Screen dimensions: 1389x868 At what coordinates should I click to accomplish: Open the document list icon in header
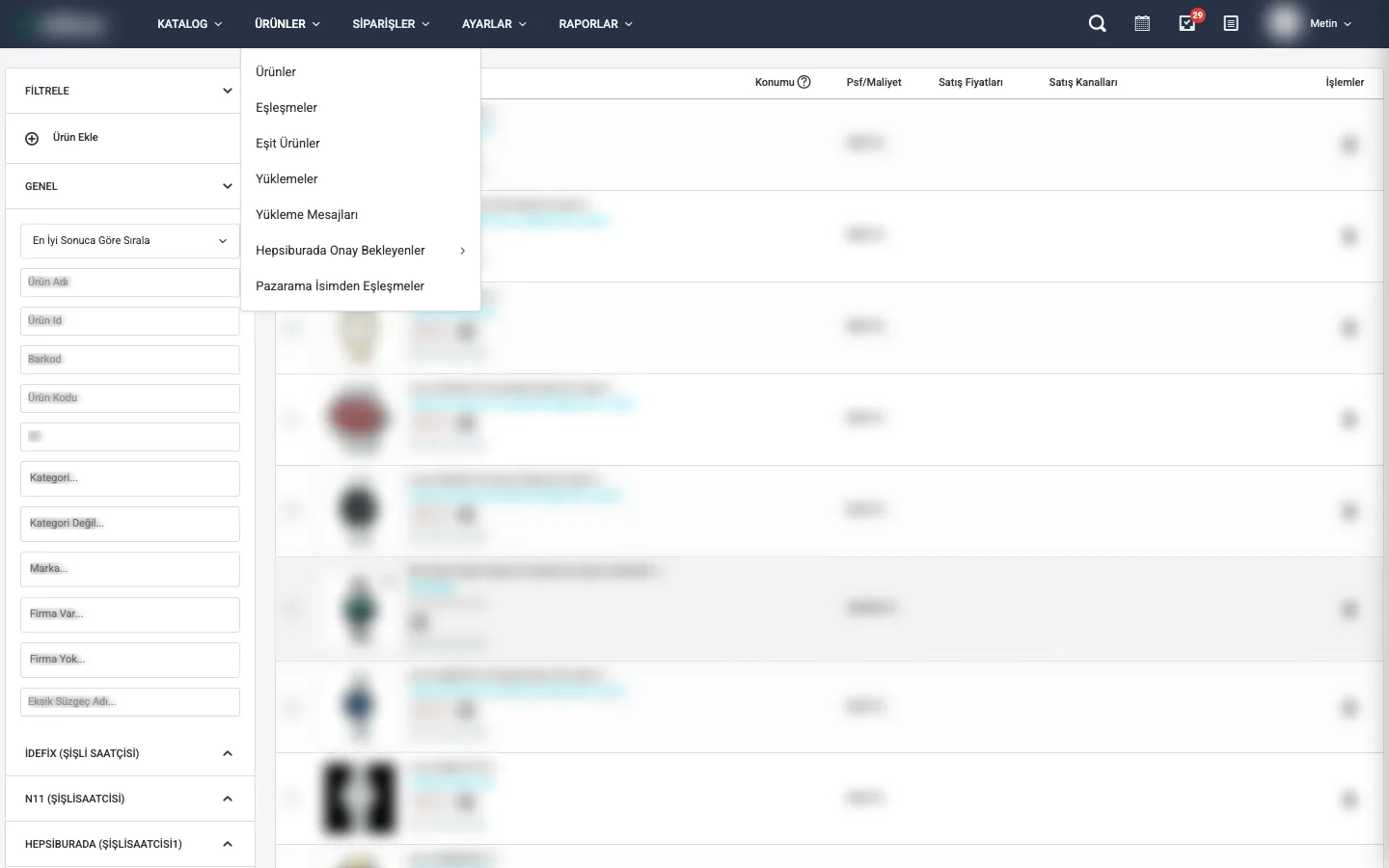tap(1231, 24)
